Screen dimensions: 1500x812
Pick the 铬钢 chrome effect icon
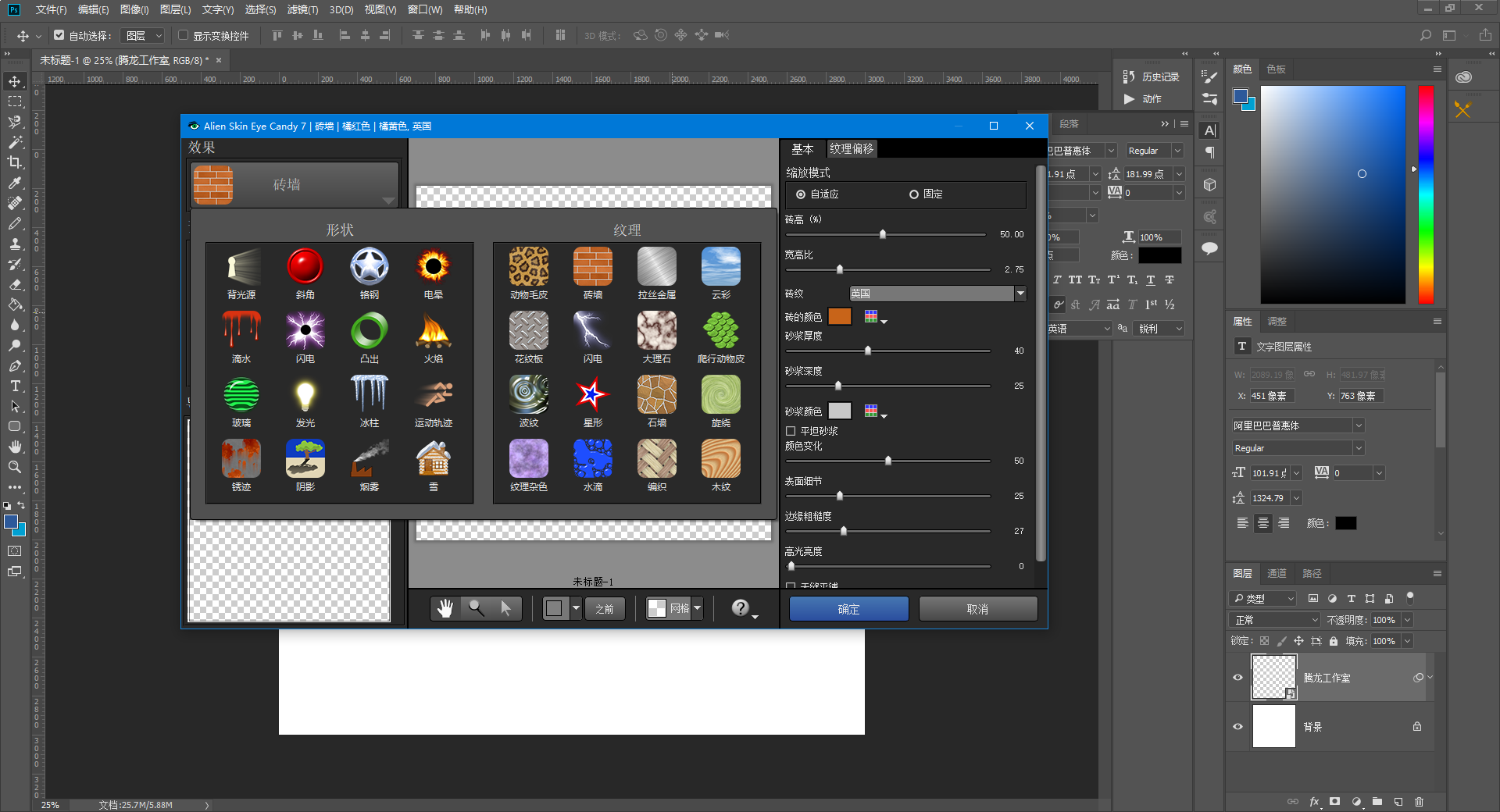pyautogui.click(x=370, y=267)
